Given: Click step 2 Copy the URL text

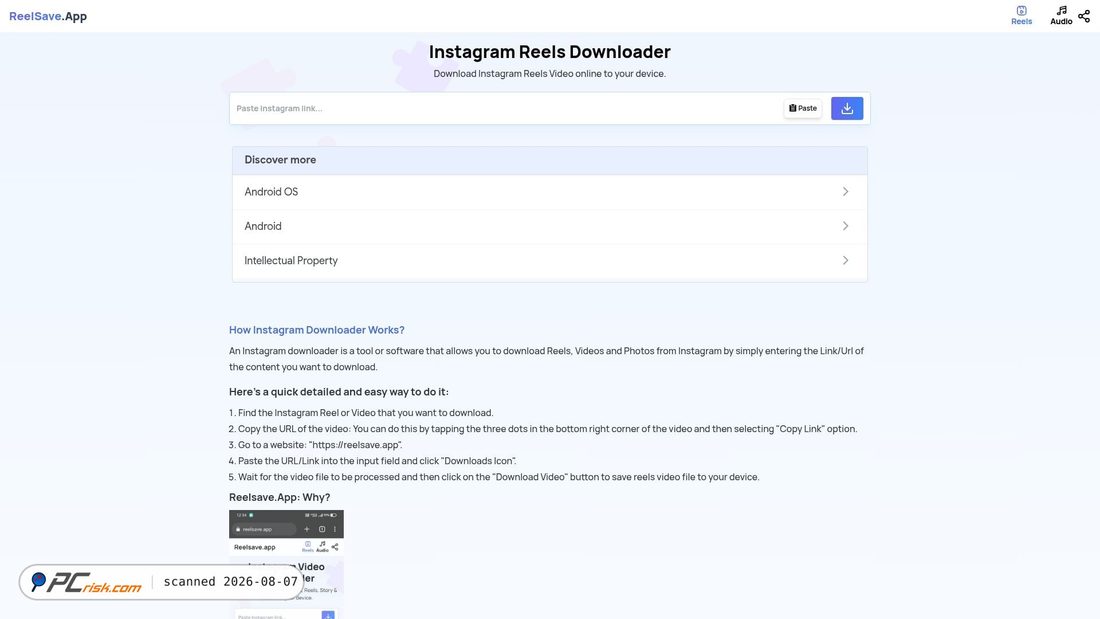Looking at the screenshot, I should coord(543,429).
